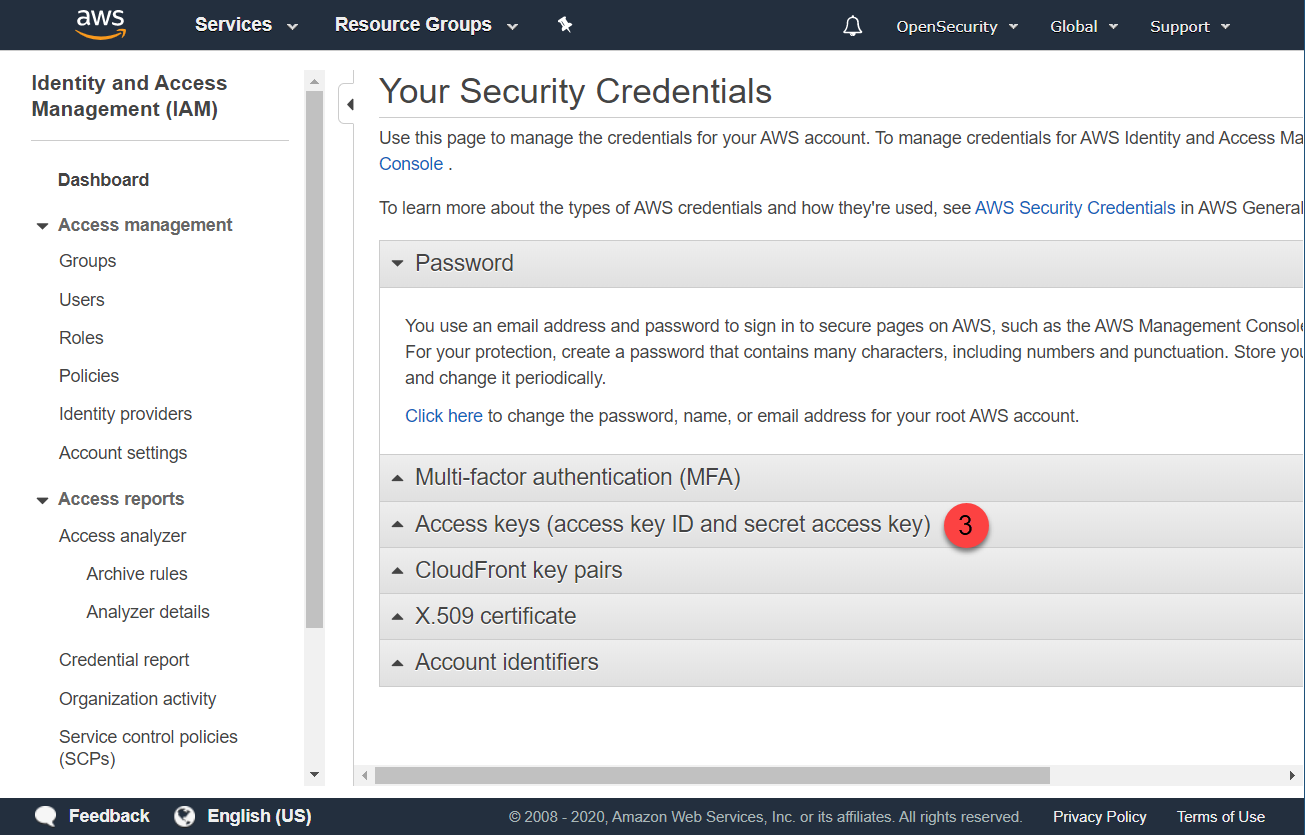Open Service control policies (SCPs)
The width and height of the screenshot is (1305, 835).
click(x=148, y=748)
